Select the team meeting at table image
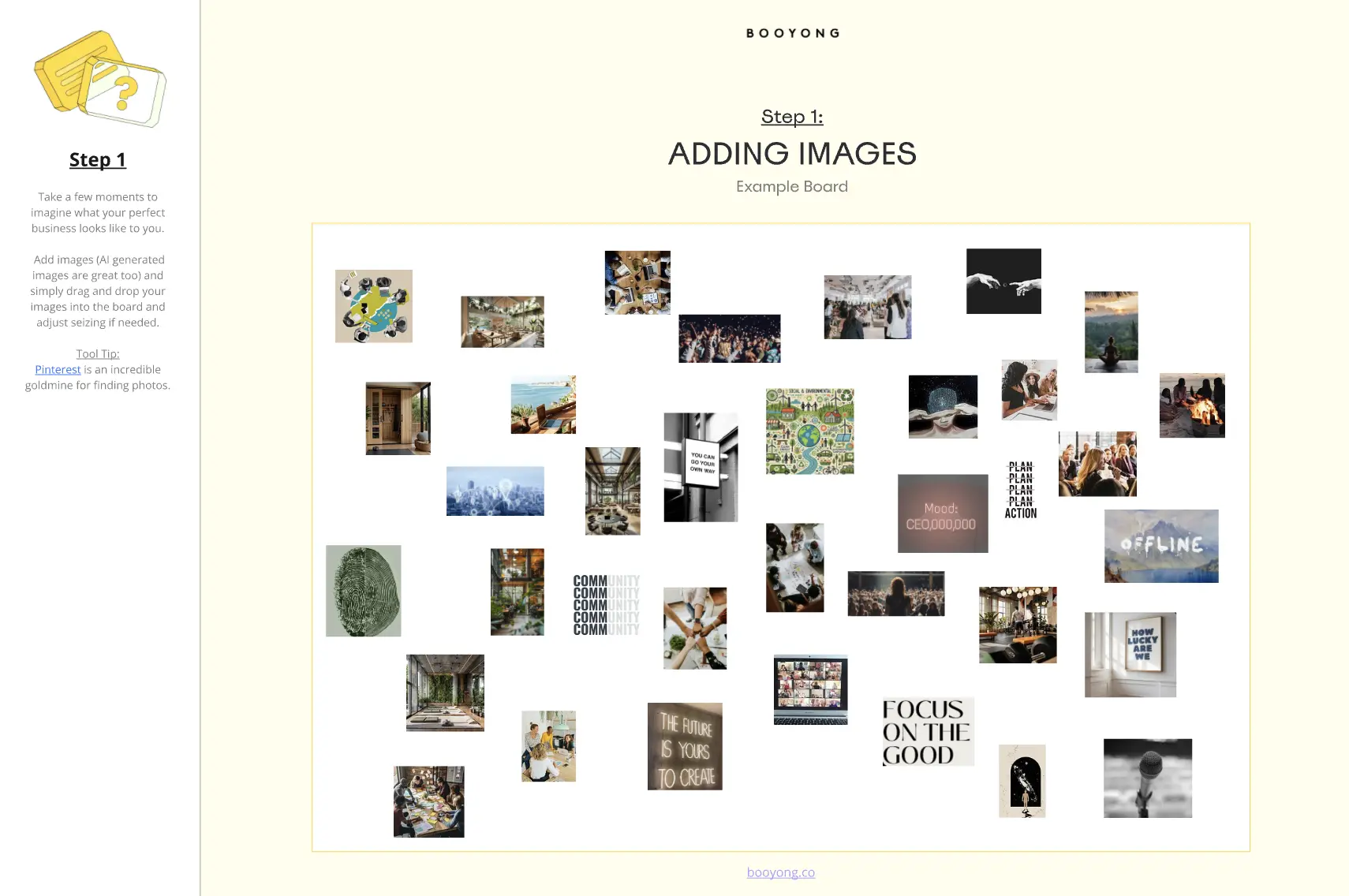Screen dimensions: 1349x896 [x=548, y=746]
